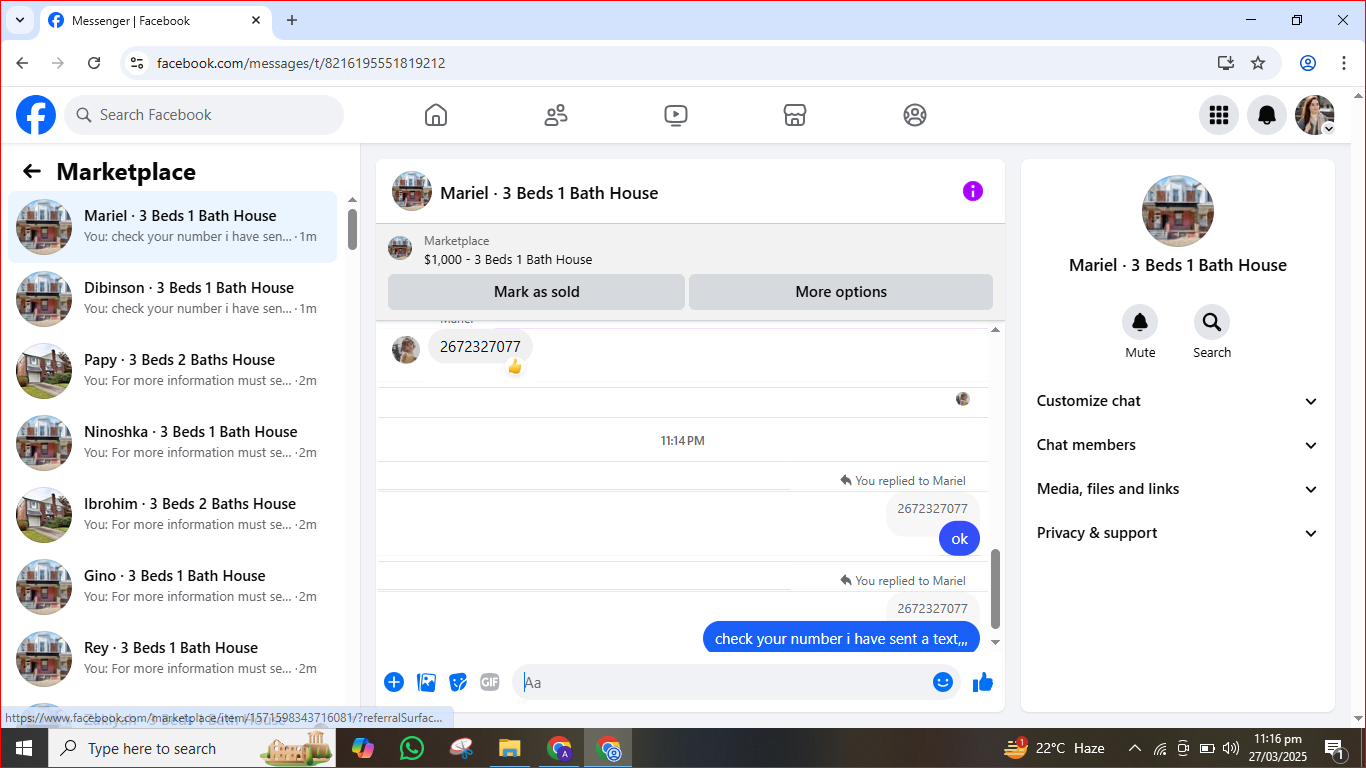Click the "ok" message bubble
This screenshot has width=1366, height=768.
click(959, 538)
